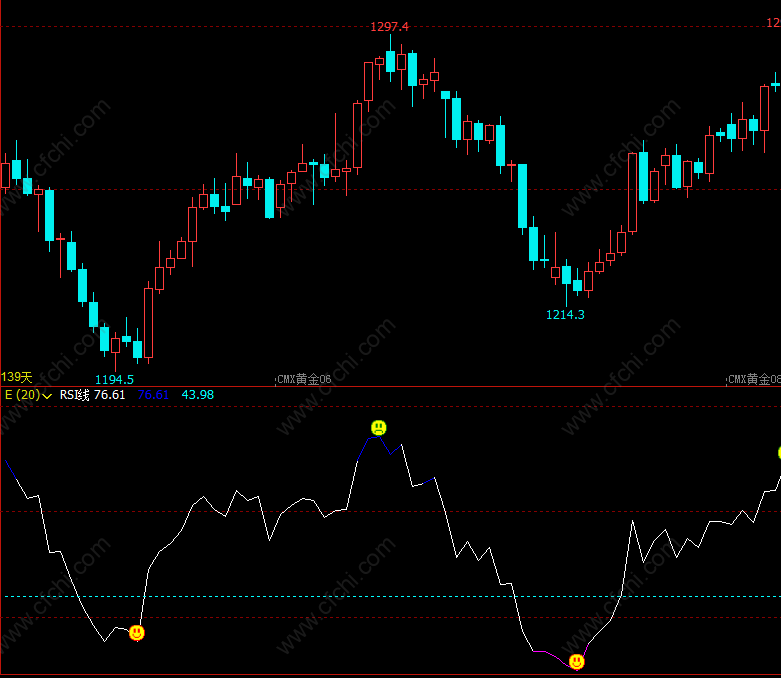Image resolution: width=781 pixels, height=678 pixels.
Task: Click the 1194.5 low price label
Action: coord(115,380)
